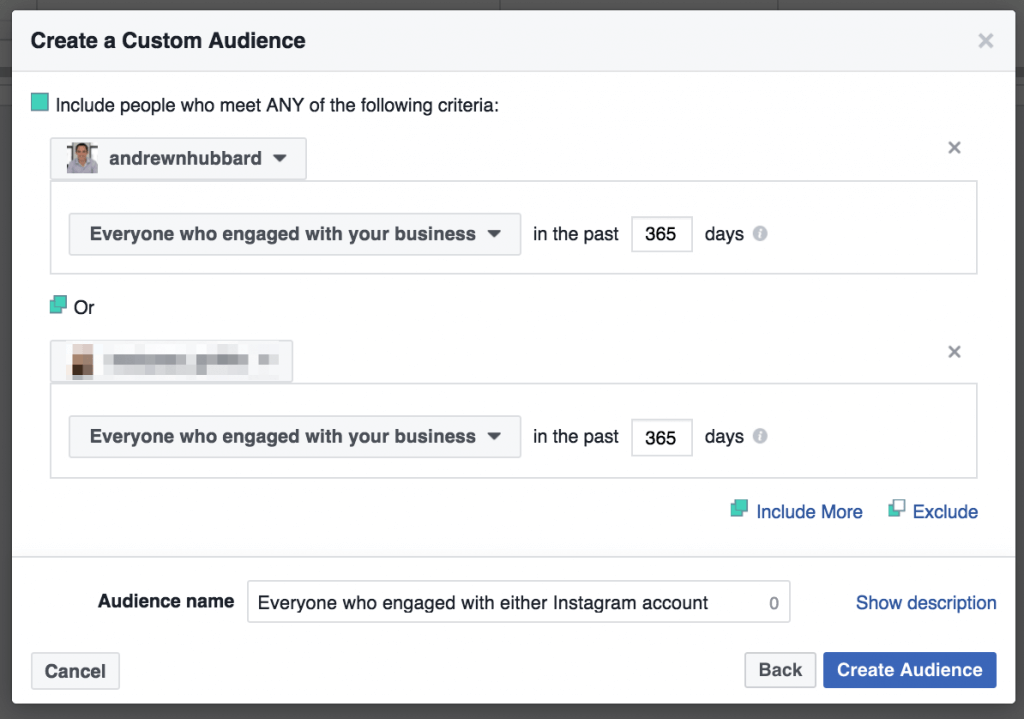Click the overlapping squares icon next to Or
Viewport: 1024px width, 719px height.
coord(59,306)
